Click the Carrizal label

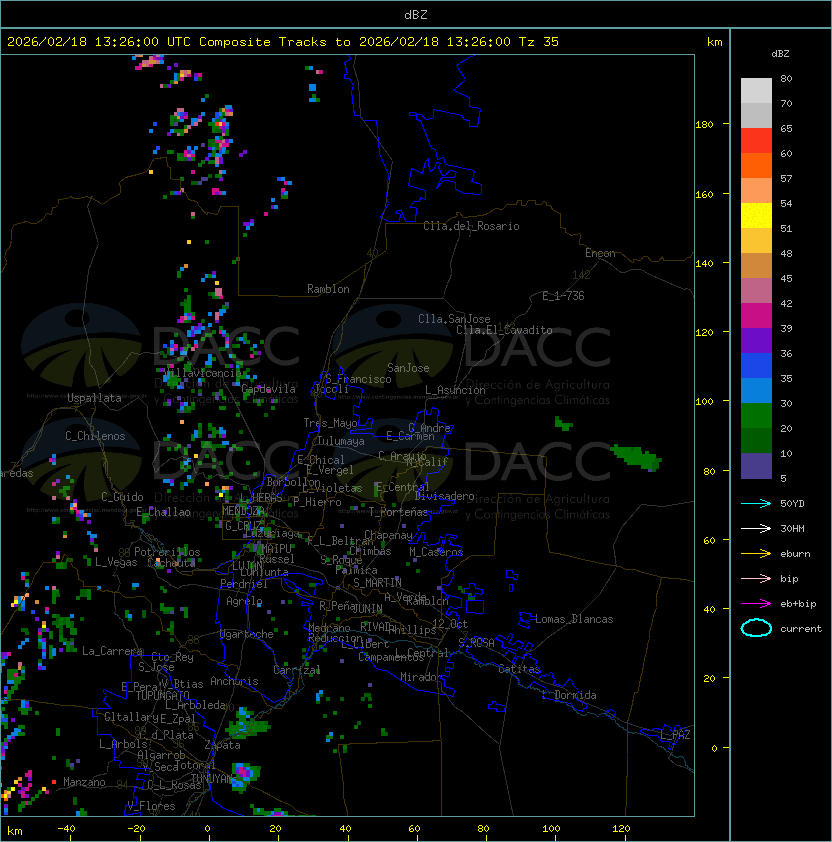tap(296, 670)
